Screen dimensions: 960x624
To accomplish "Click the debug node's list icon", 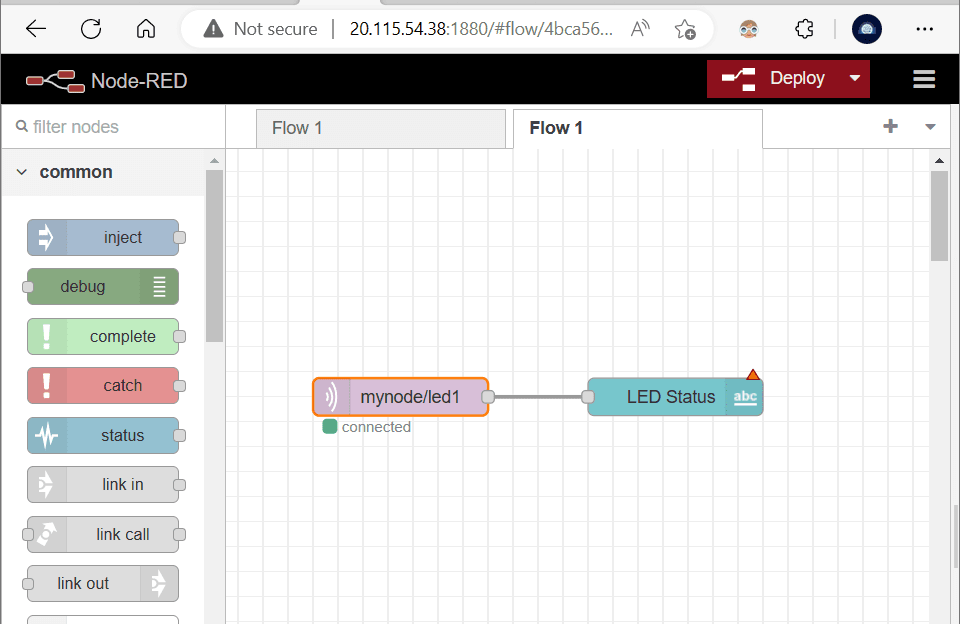I will coord(159,287).
